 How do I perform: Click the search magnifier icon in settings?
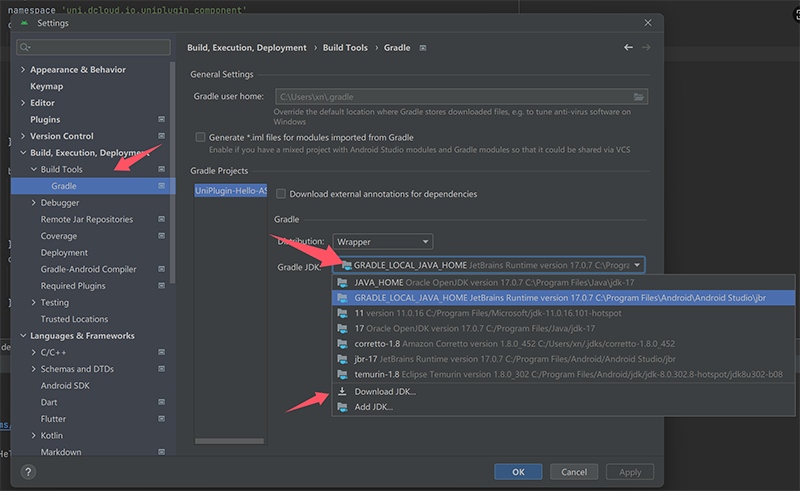[24, 47]
